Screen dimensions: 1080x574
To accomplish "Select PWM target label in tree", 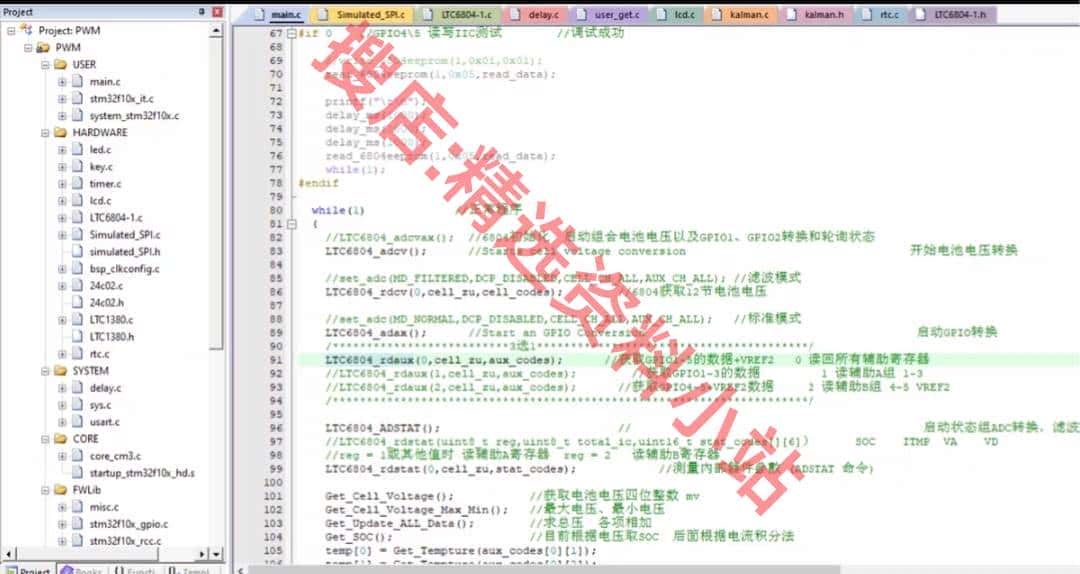I will pos(68,48).
